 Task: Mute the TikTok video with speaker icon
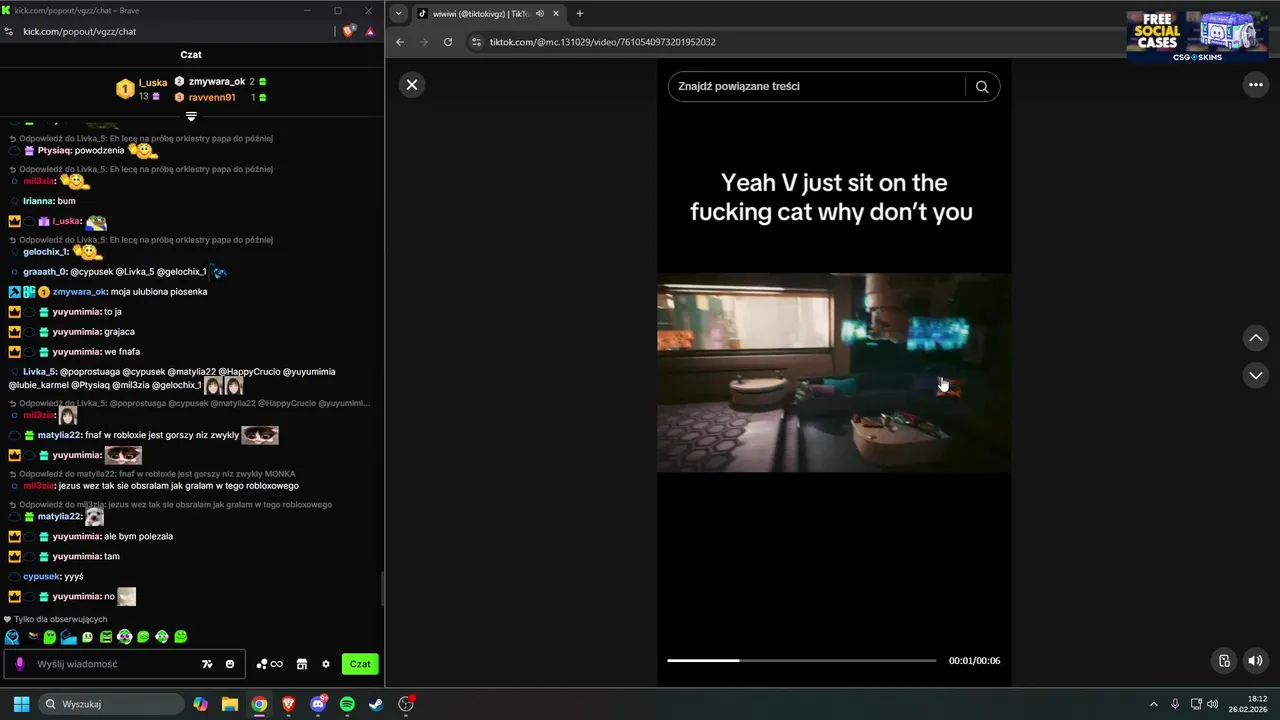click(1255, 660)
